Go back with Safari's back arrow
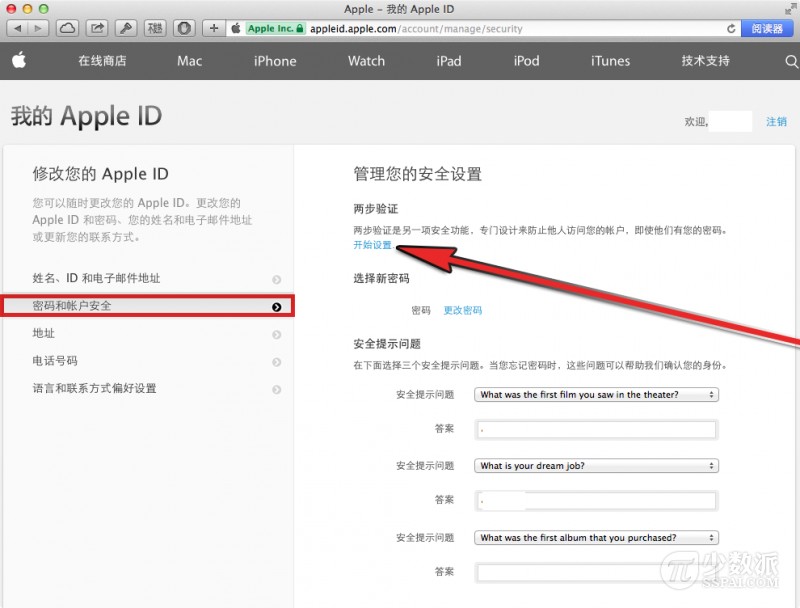 click(x=17, y=29)
